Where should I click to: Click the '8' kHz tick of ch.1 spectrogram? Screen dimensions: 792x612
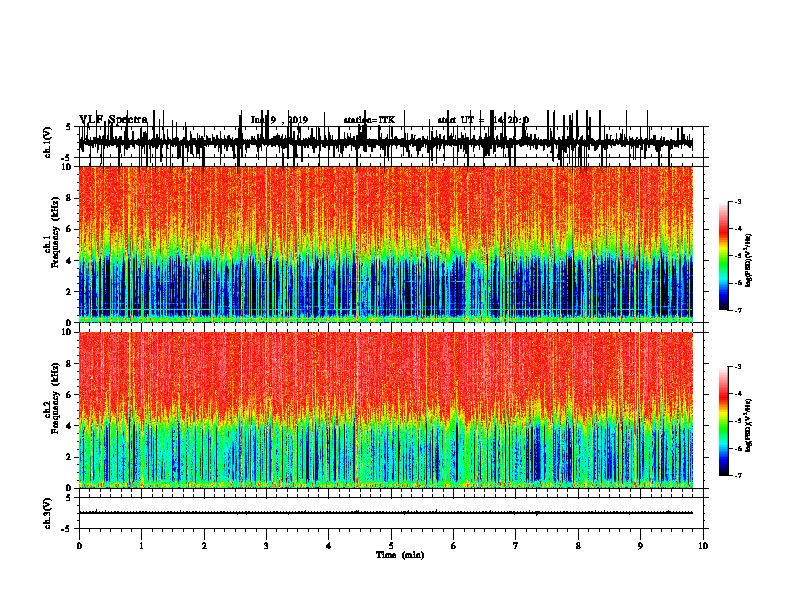71,198
